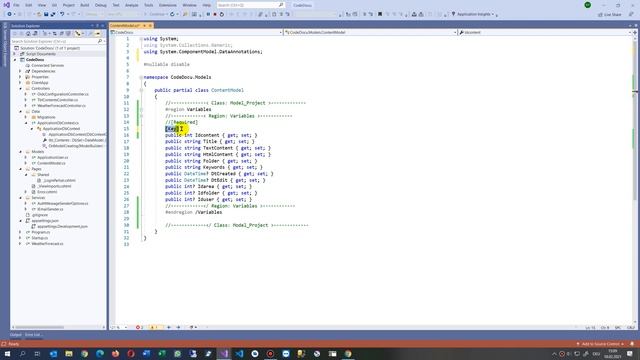Image resolution: width=640 pixels, height=360 pixels.
Task: Expand the Migrations folder
Action: point(26,117)
